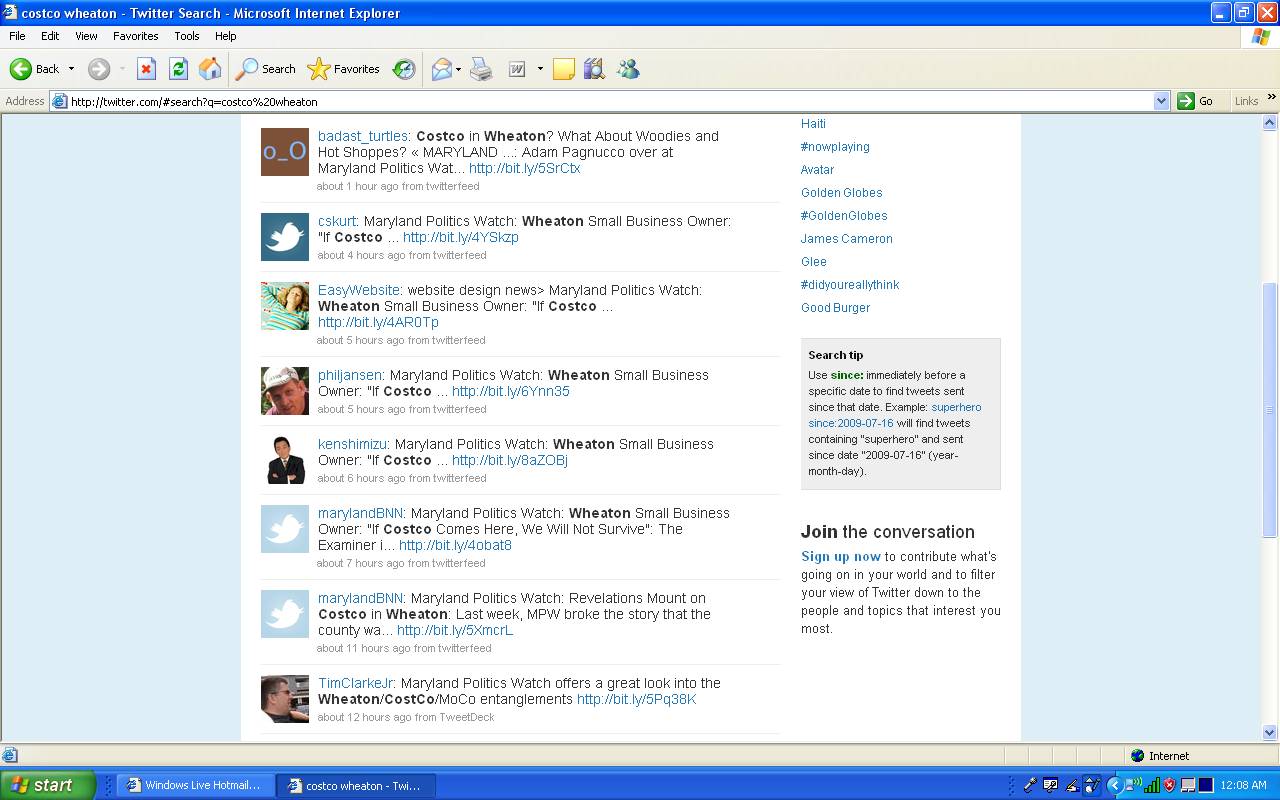1280x800 pixels.
Task: Click the green signal strength bars tray icon
Action: [x=1152, y=785]
